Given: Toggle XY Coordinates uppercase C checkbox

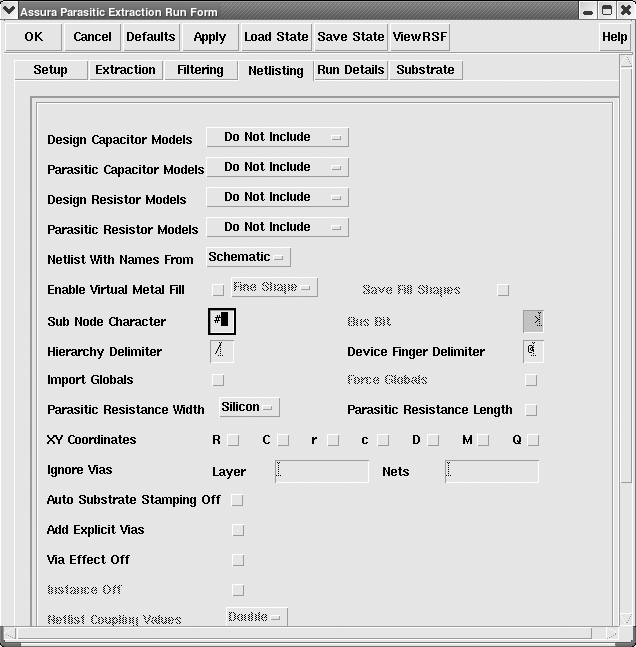Looking at the screenshot, I should click(x=283, y=440).
